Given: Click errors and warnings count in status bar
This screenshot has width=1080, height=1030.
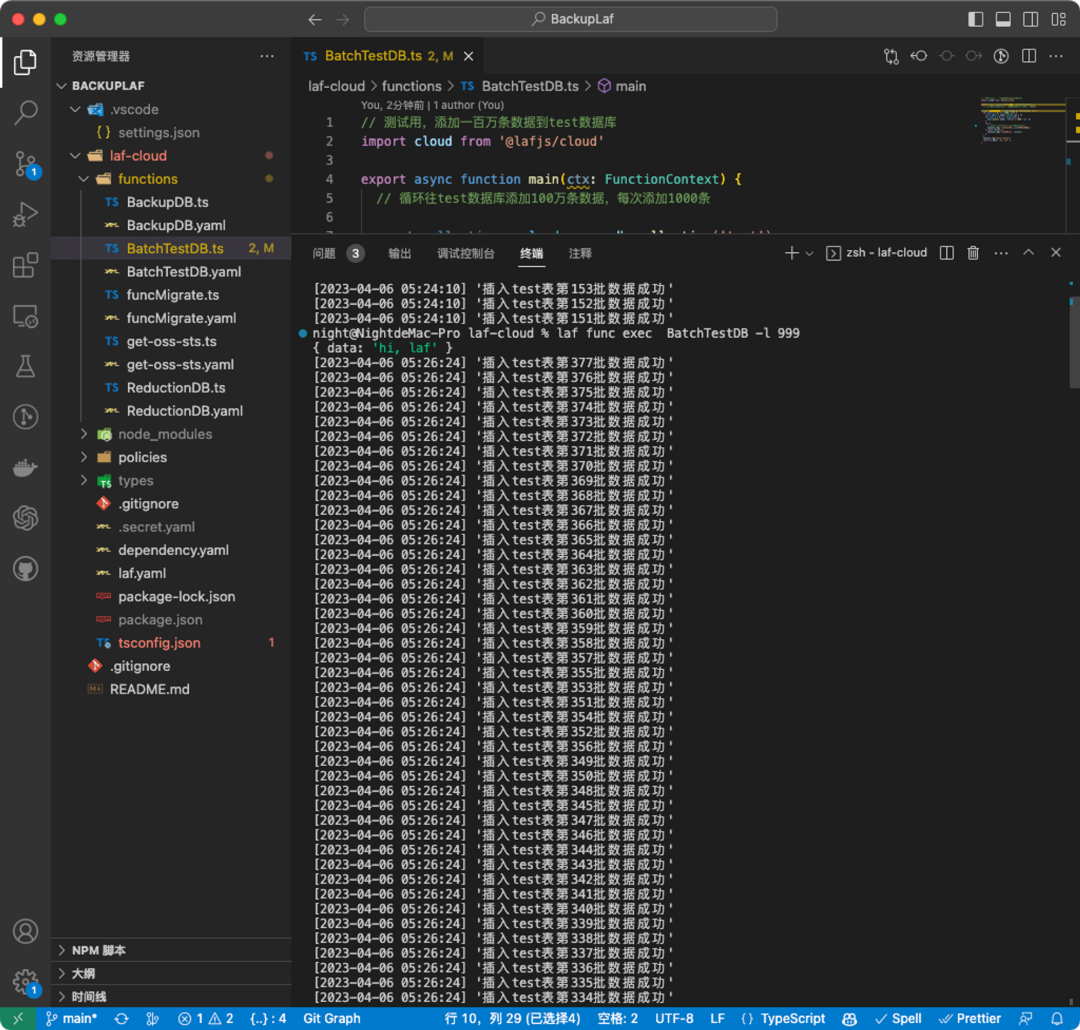Looking at the screenshot, I should pos(205,1018).
